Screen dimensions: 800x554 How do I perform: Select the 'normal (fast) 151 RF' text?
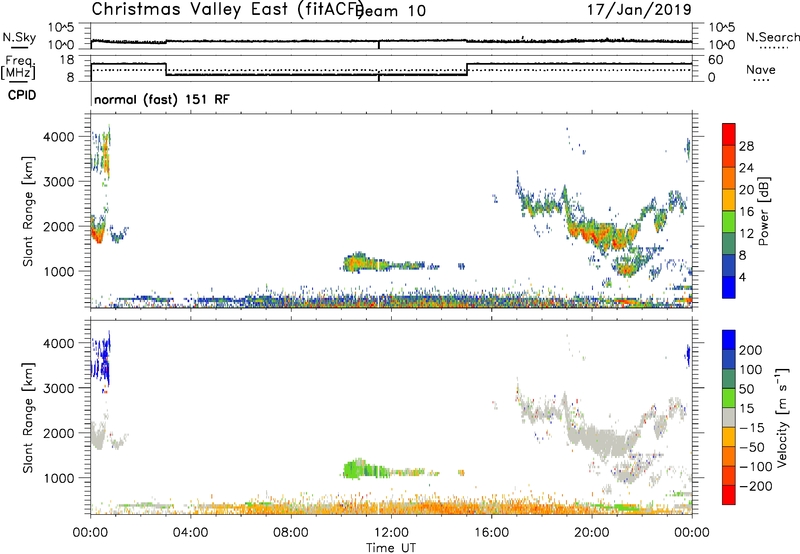pyautogui.click(x=162, y=99)
